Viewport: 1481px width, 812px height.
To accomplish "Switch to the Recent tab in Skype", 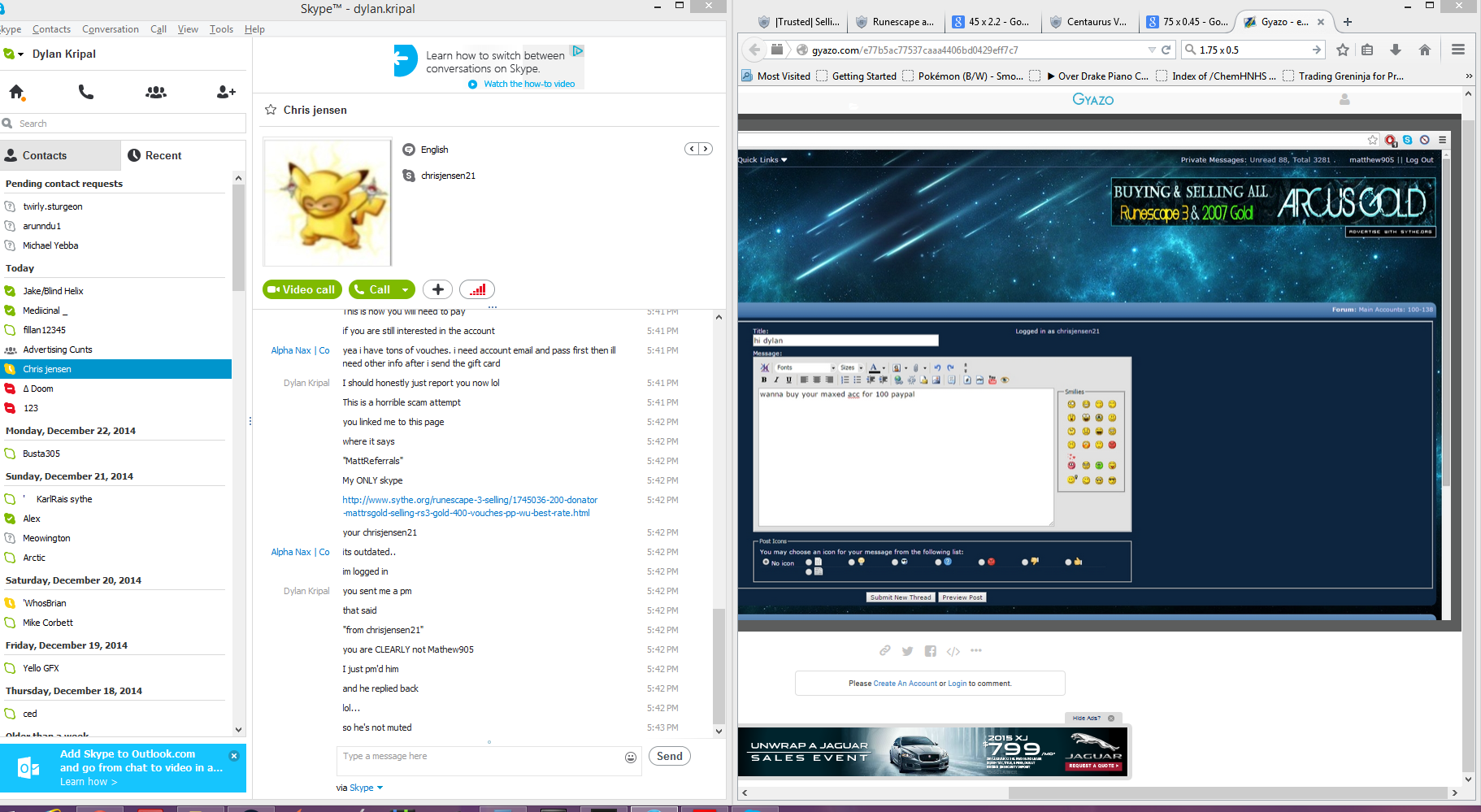I will [183, 155].
